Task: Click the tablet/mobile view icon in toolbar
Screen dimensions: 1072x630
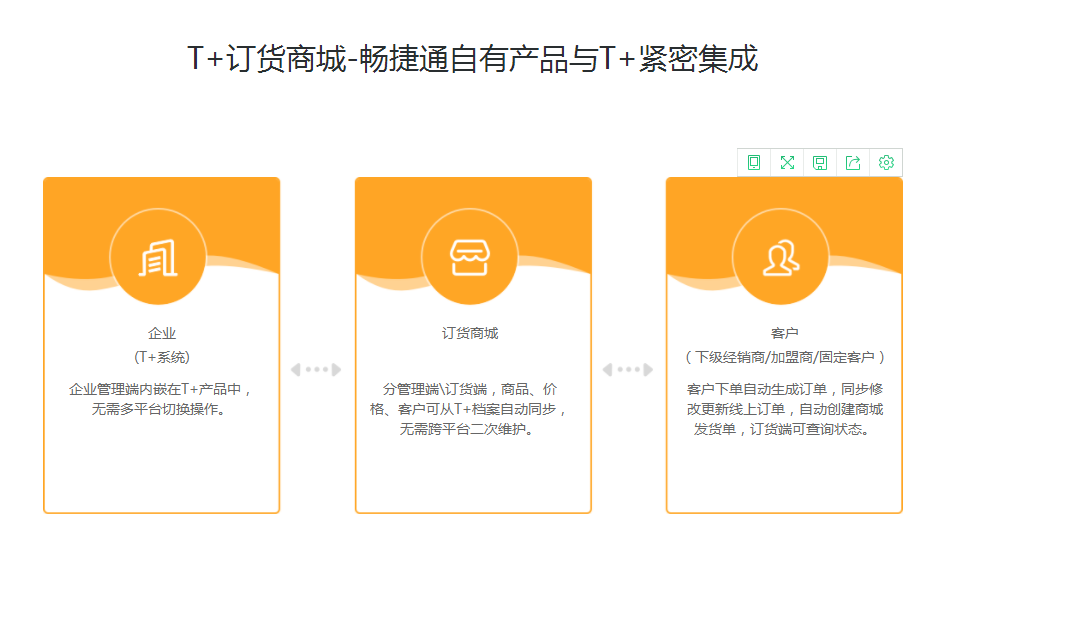Action: (x=754, y=163)
